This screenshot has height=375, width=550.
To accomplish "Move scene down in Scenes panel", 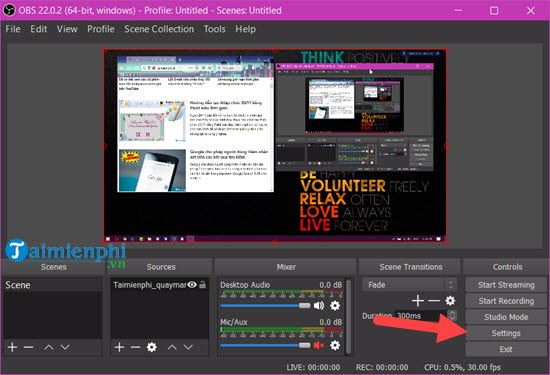I will point(65,347).
